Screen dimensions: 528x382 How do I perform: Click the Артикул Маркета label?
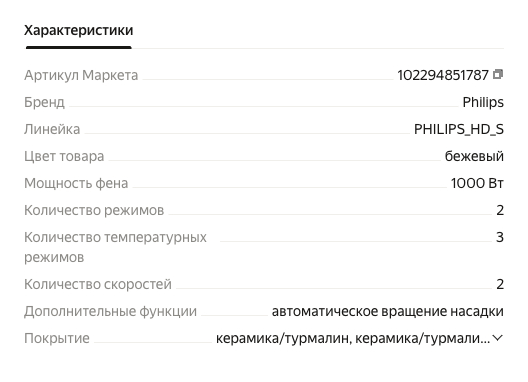(x=81, y=75)
